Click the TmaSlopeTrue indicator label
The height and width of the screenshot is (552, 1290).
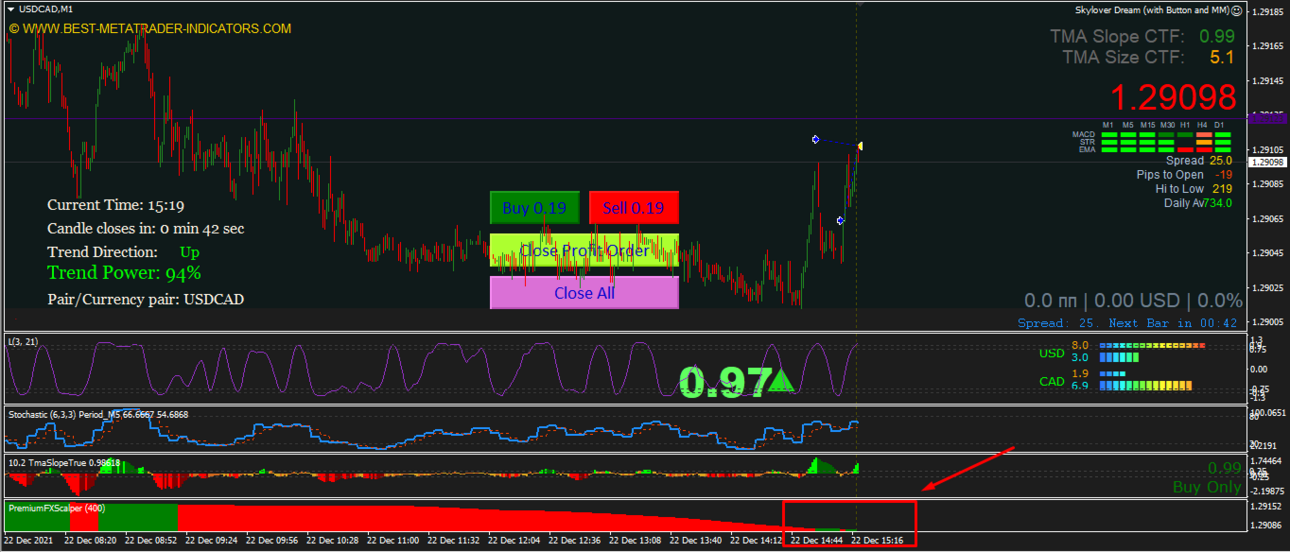64,462
